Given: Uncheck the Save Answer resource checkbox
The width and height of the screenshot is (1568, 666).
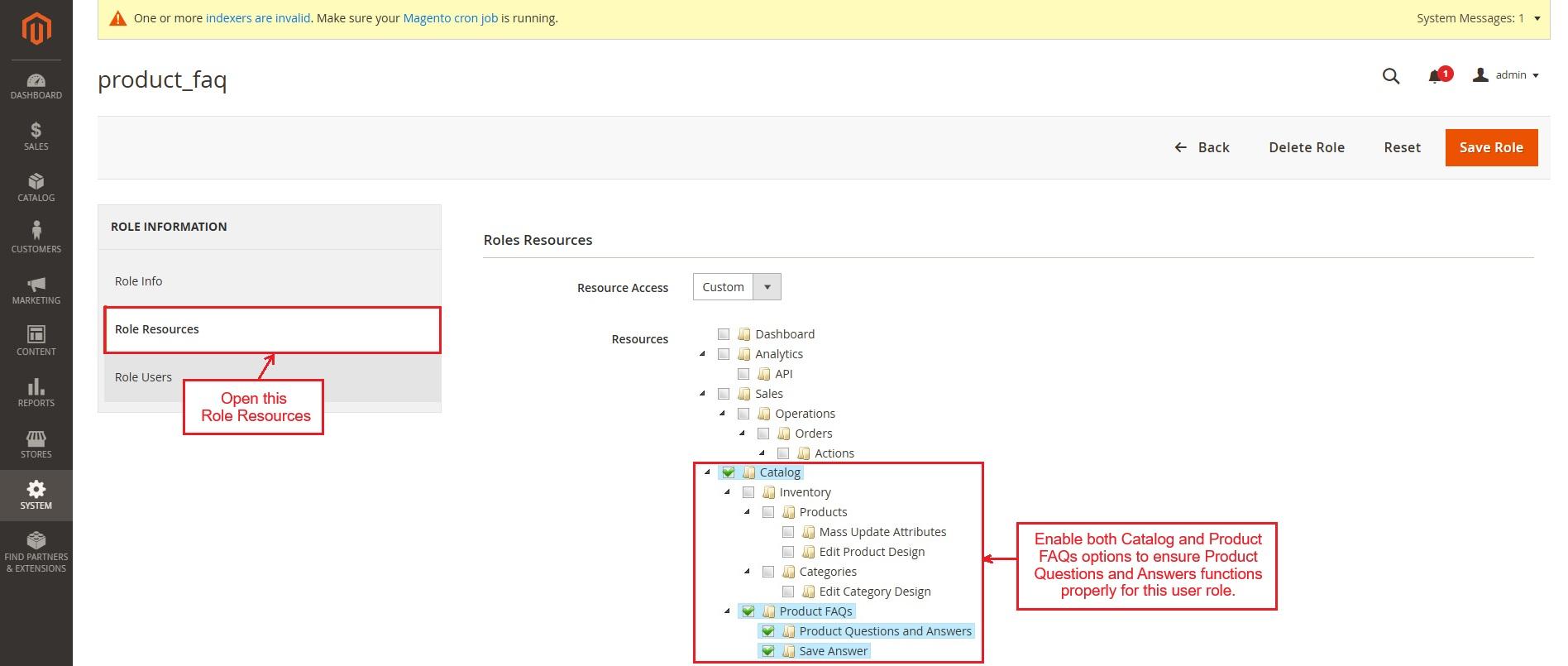Looking at the screenshot, I should [x=768, y=651].
